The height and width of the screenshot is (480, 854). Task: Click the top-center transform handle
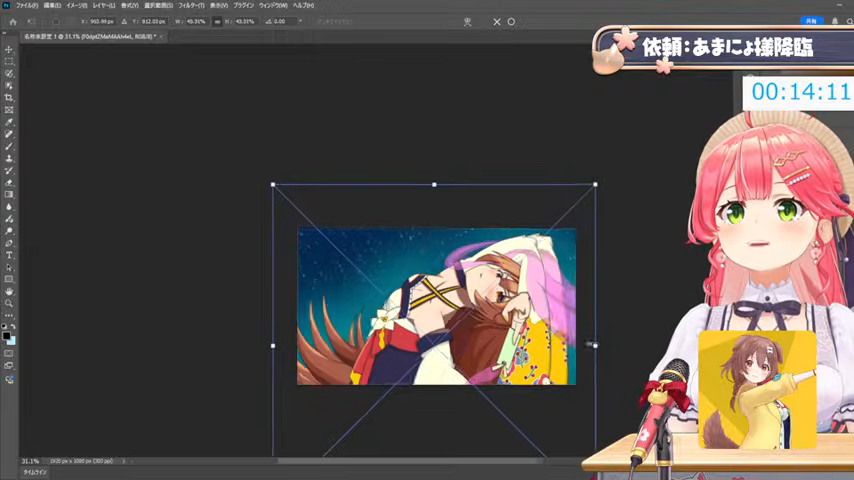coord(434,185)
